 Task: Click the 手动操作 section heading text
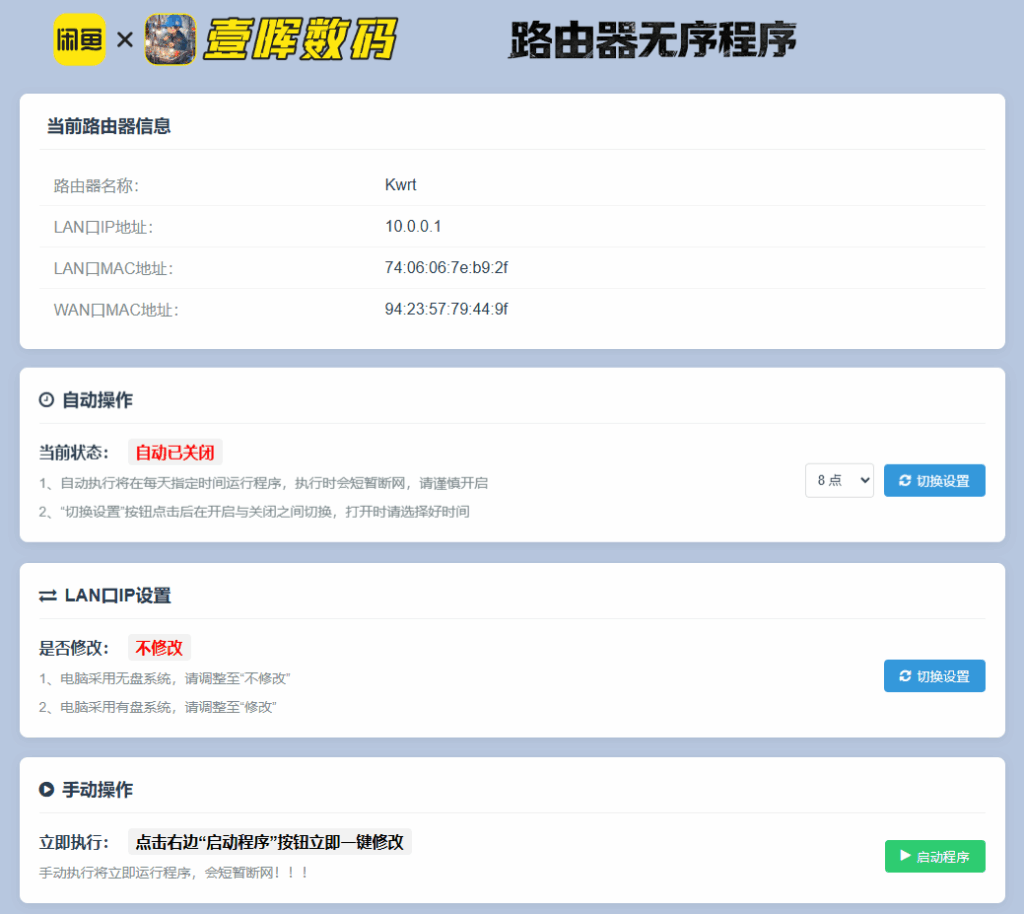coord(97,790)
